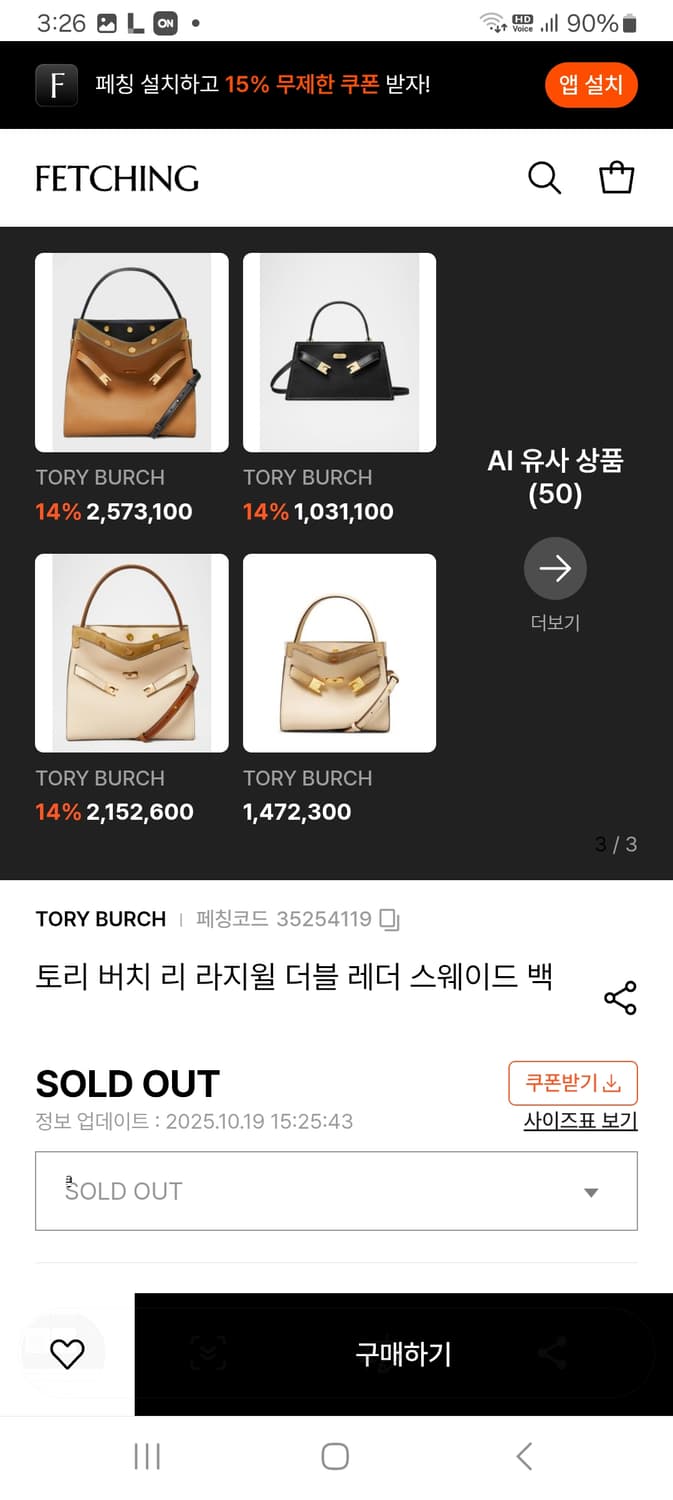Tap the 앱 설치 install button

[591, 85]
